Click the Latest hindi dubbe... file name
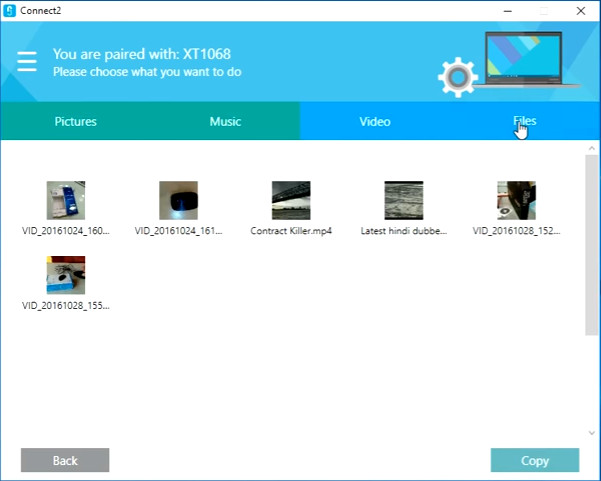The height and width of the screenshot is (481, 601). coord(404,231)
